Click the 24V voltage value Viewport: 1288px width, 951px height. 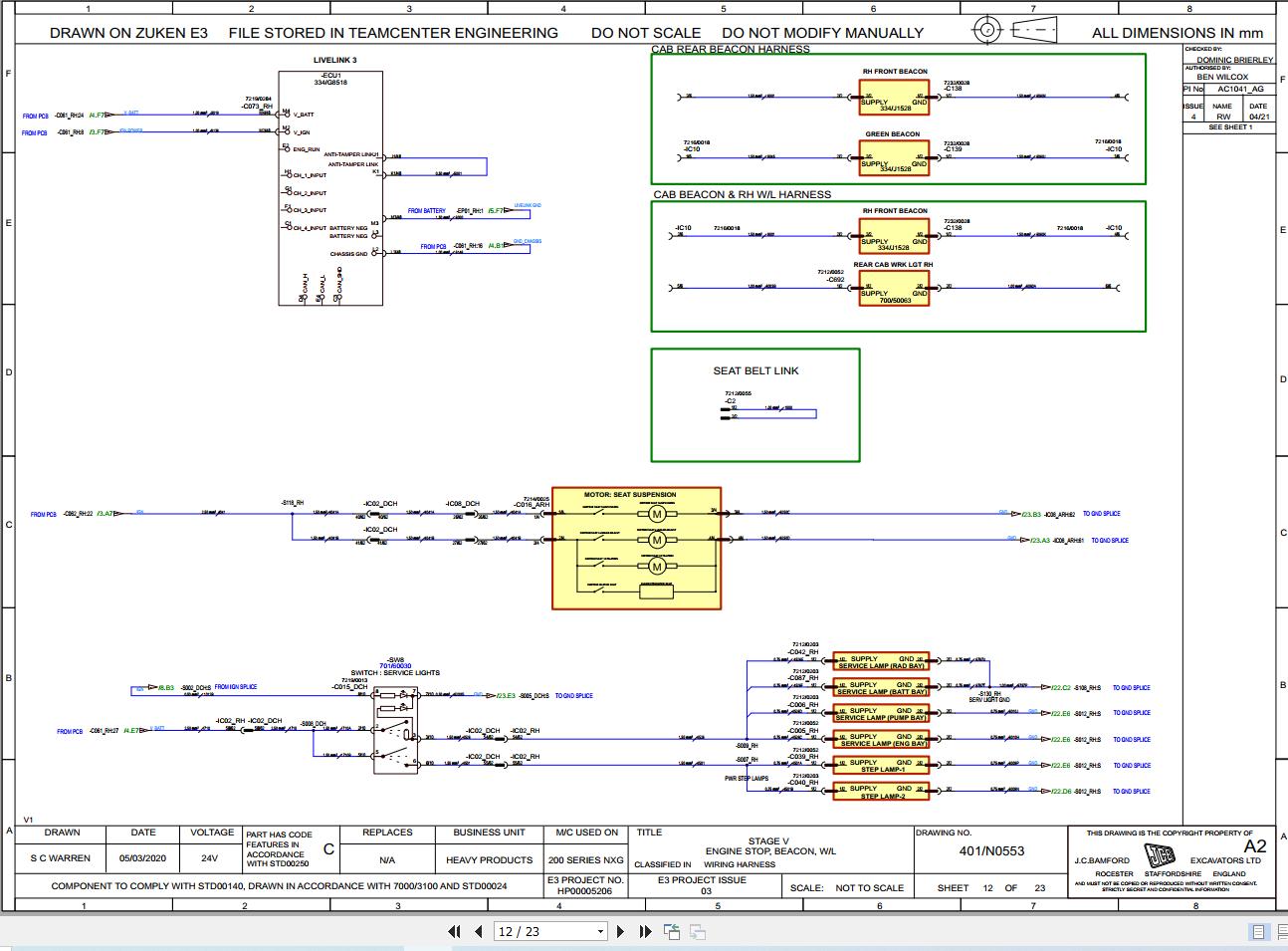(x=209, y=858)
